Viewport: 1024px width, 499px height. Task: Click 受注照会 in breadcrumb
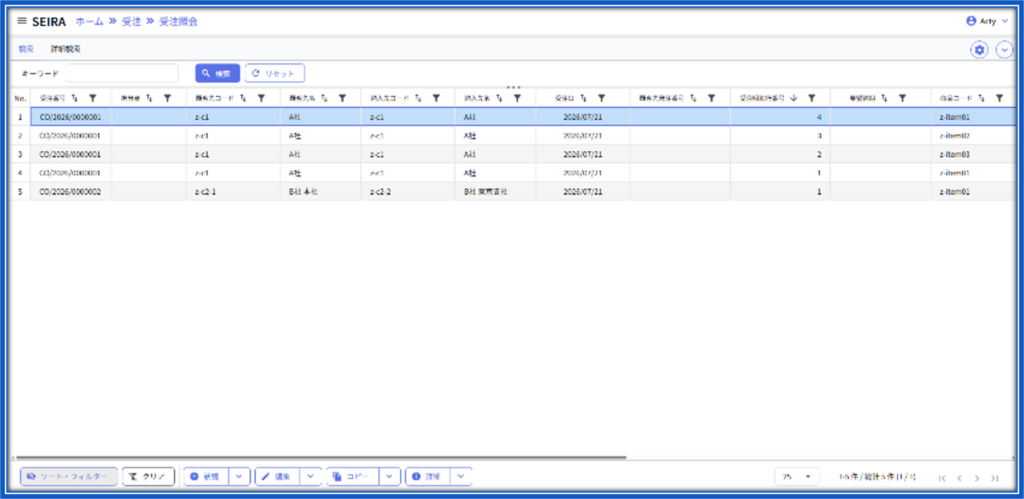coord(178,22)
